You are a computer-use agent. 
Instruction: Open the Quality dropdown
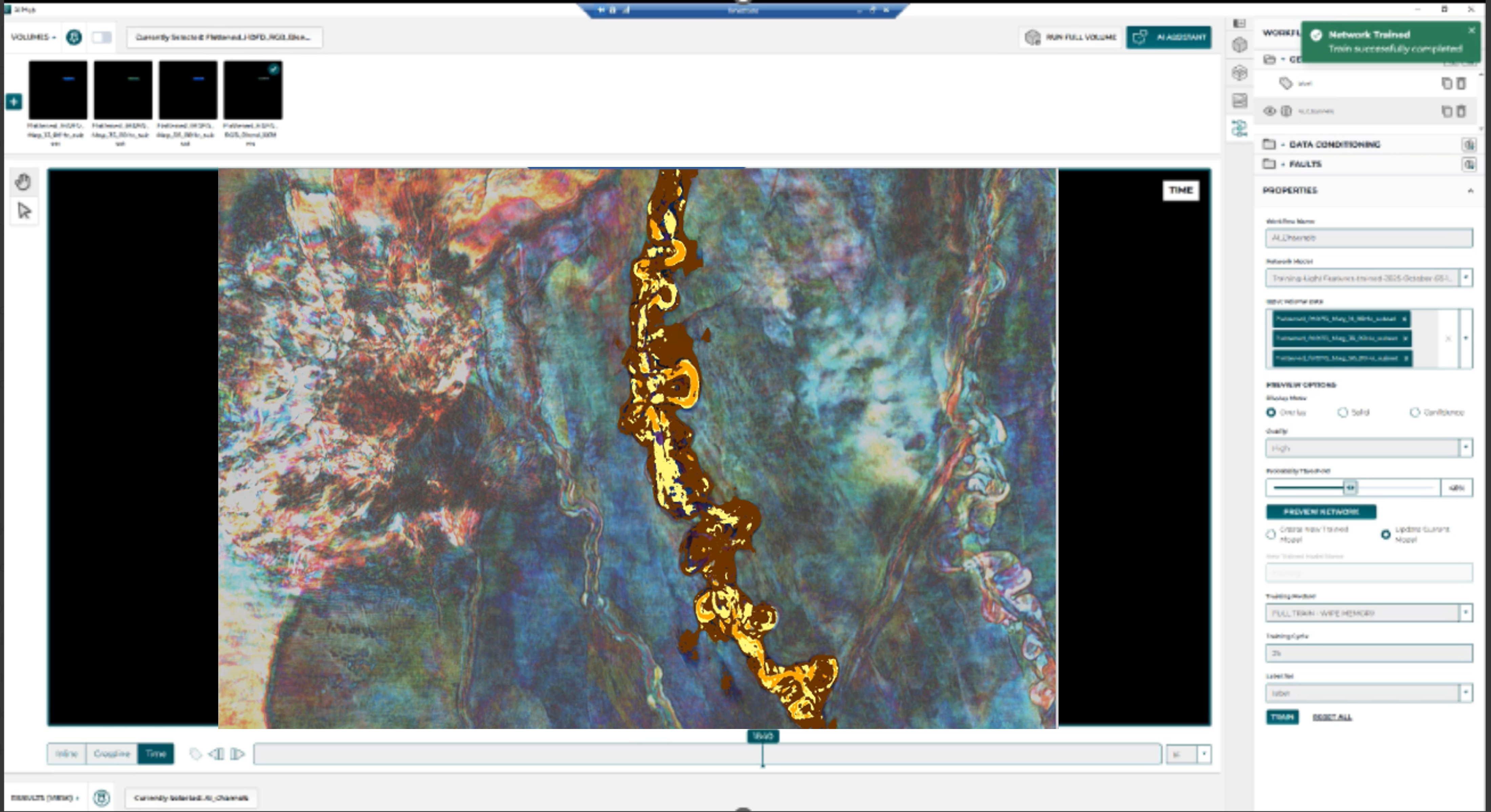click(x=1465, y=447)
